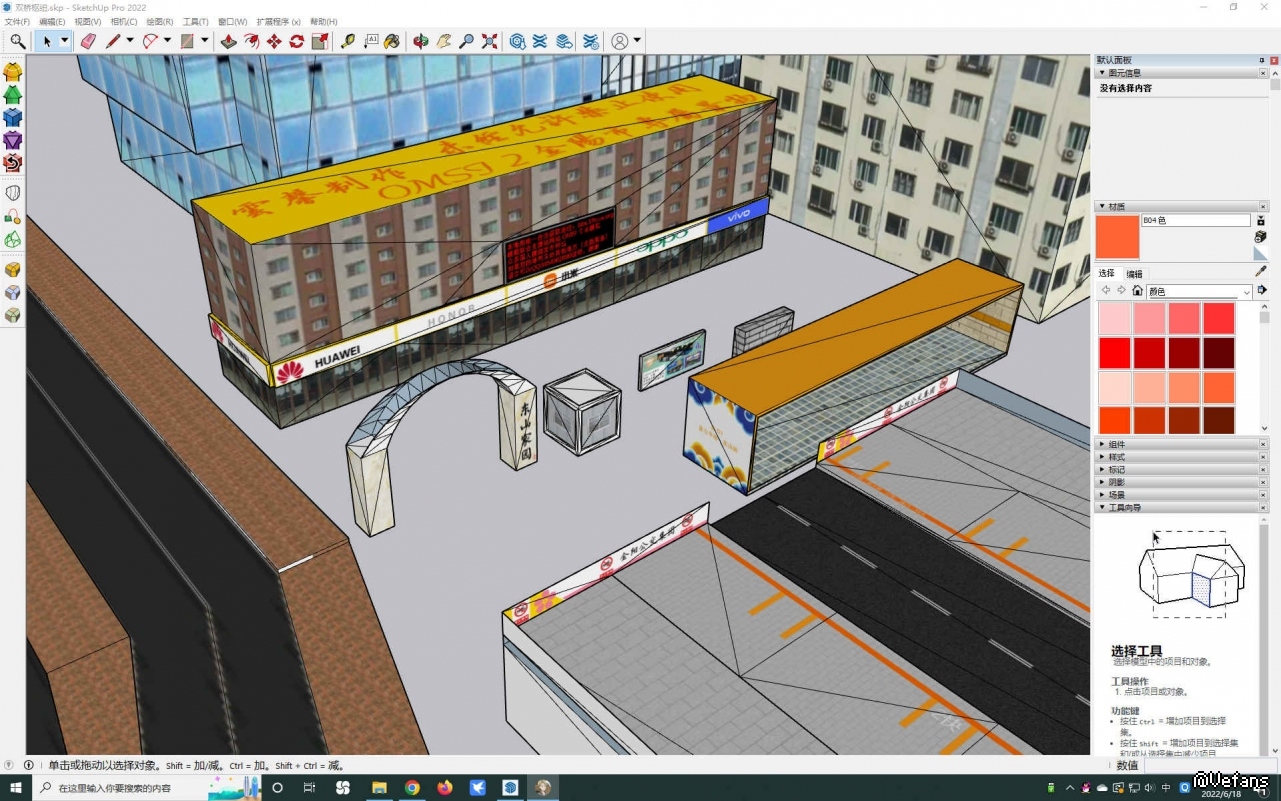The width and height of the screenshot is (1281, 801).
Task: Click the Zoom Extents tool
Action: point(489,41)
